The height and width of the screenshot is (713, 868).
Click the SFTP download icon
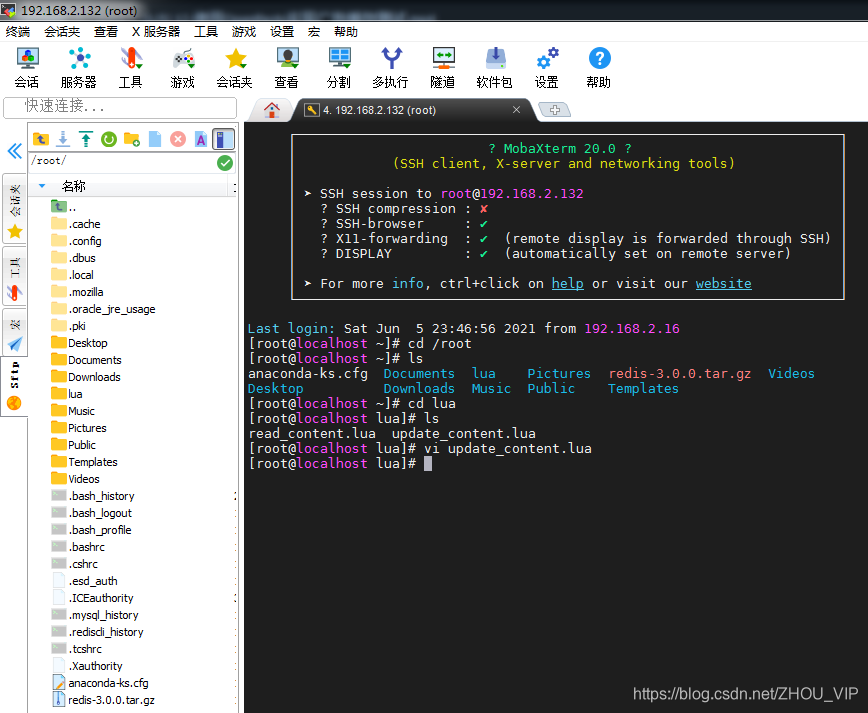[63, 139]
